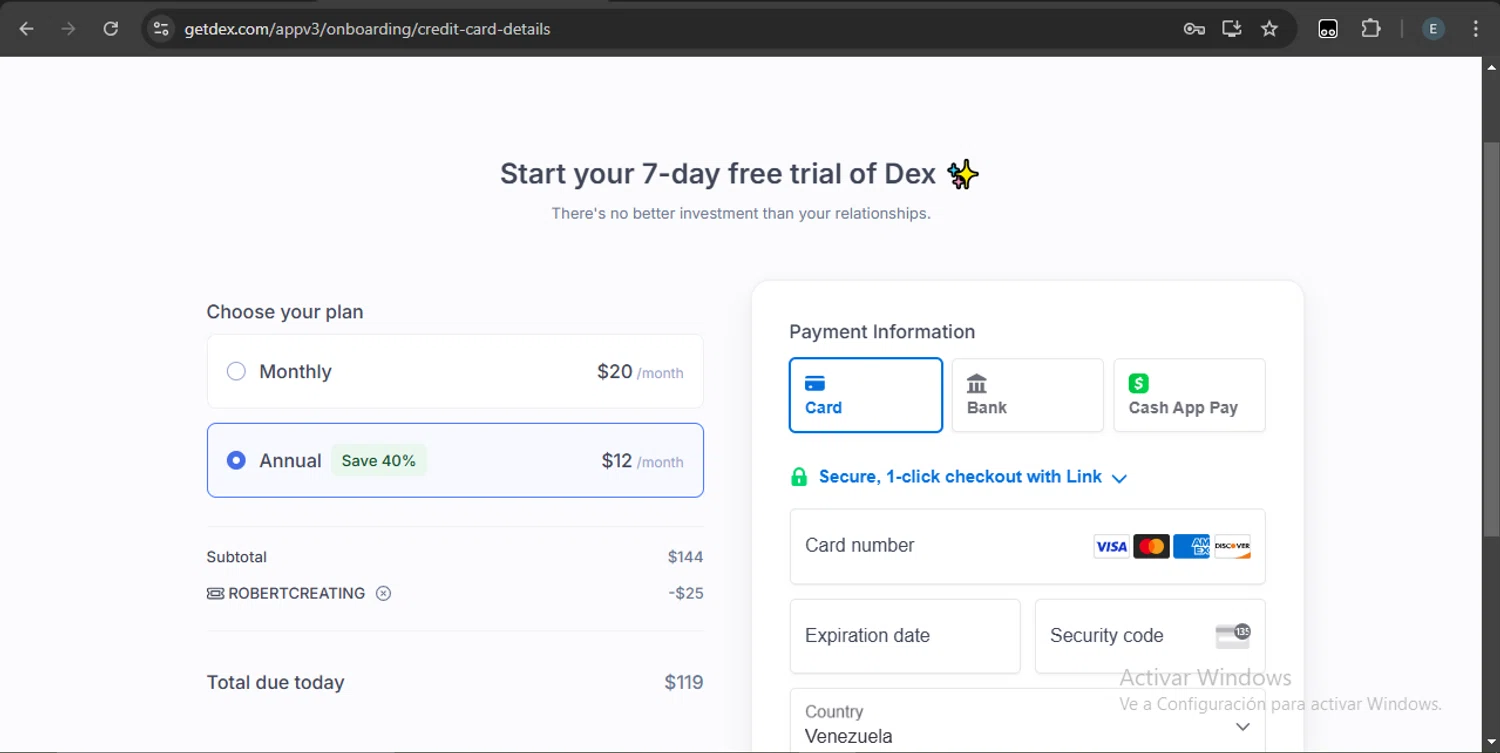The width and height of the screenshot is (1500, 753).
Task: Click the -$25 discount amount
Action: pos(686,593)
